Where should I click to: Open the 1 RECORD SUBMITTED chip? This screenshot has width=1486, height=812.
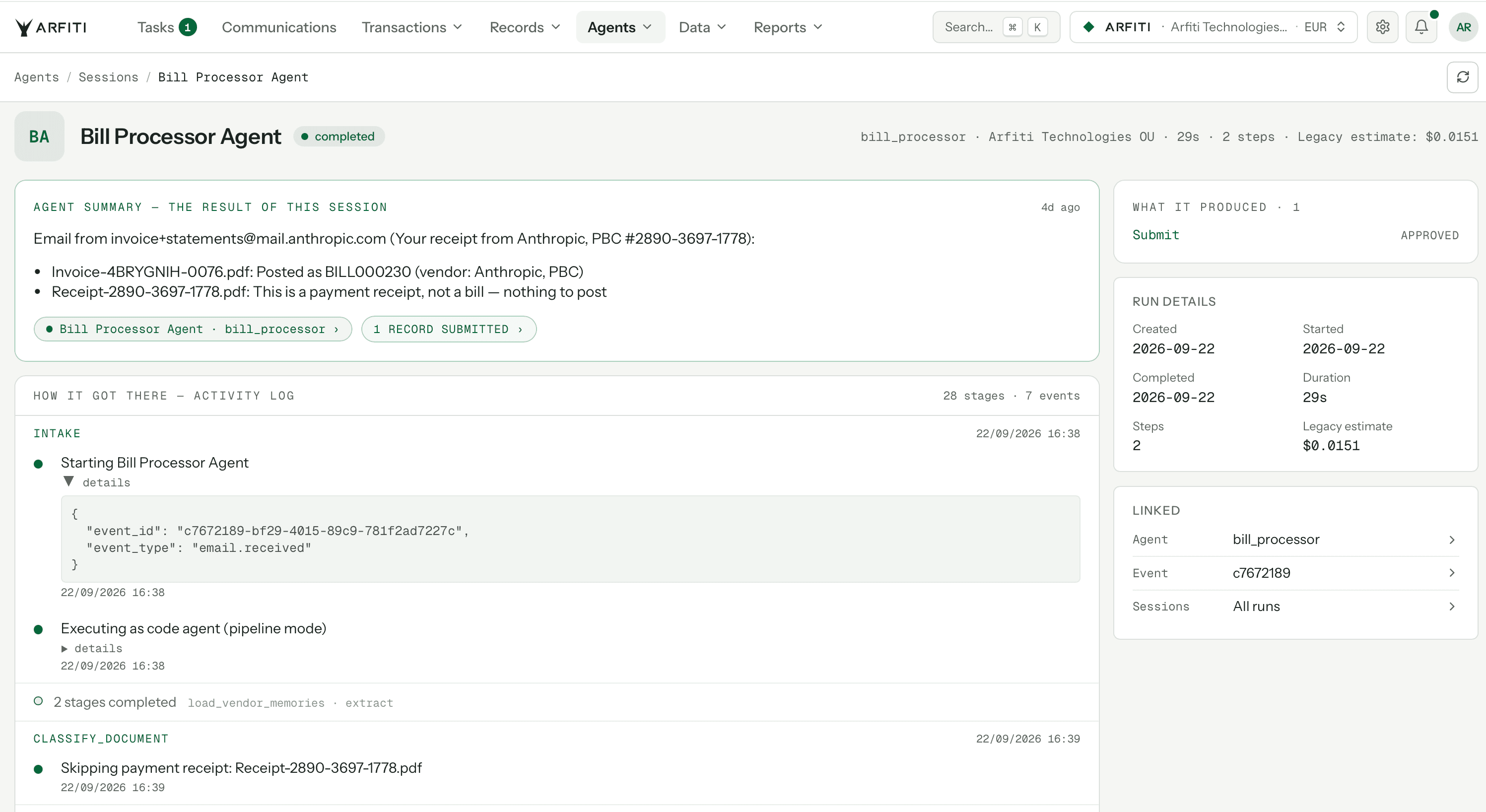point(449,329)
